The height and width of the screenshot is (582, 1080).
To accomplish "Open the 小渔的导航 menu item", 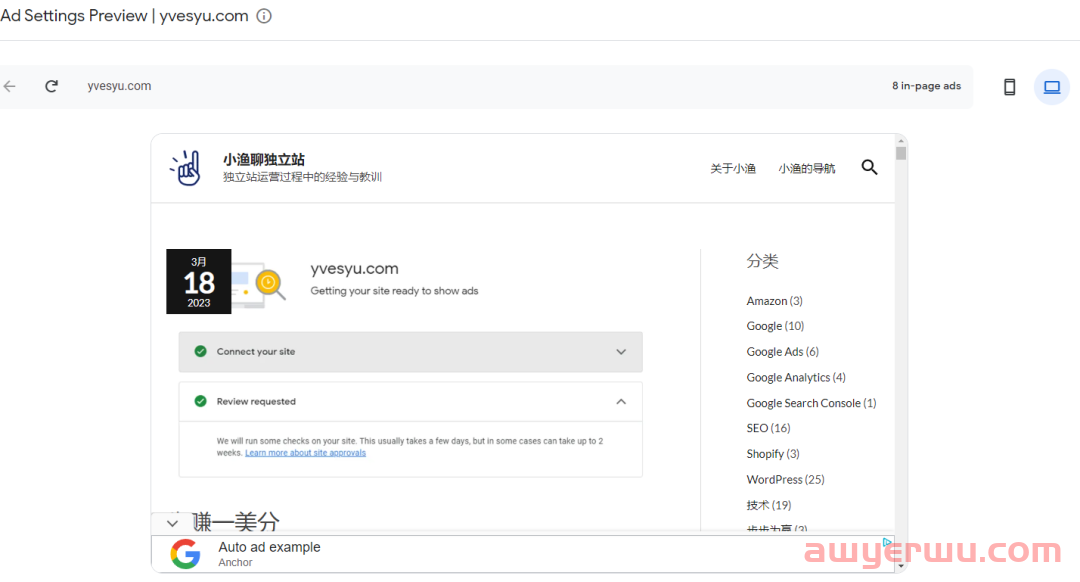I will point(807,169).
